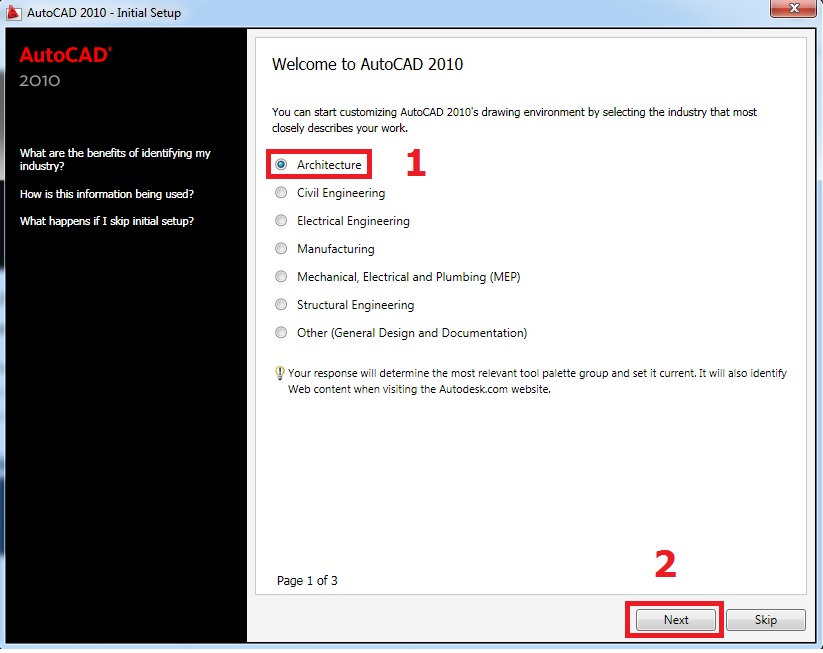Open 'What are the benefits of identifying my industry?'
Viewport: 823px width, 653px height.
115,160
